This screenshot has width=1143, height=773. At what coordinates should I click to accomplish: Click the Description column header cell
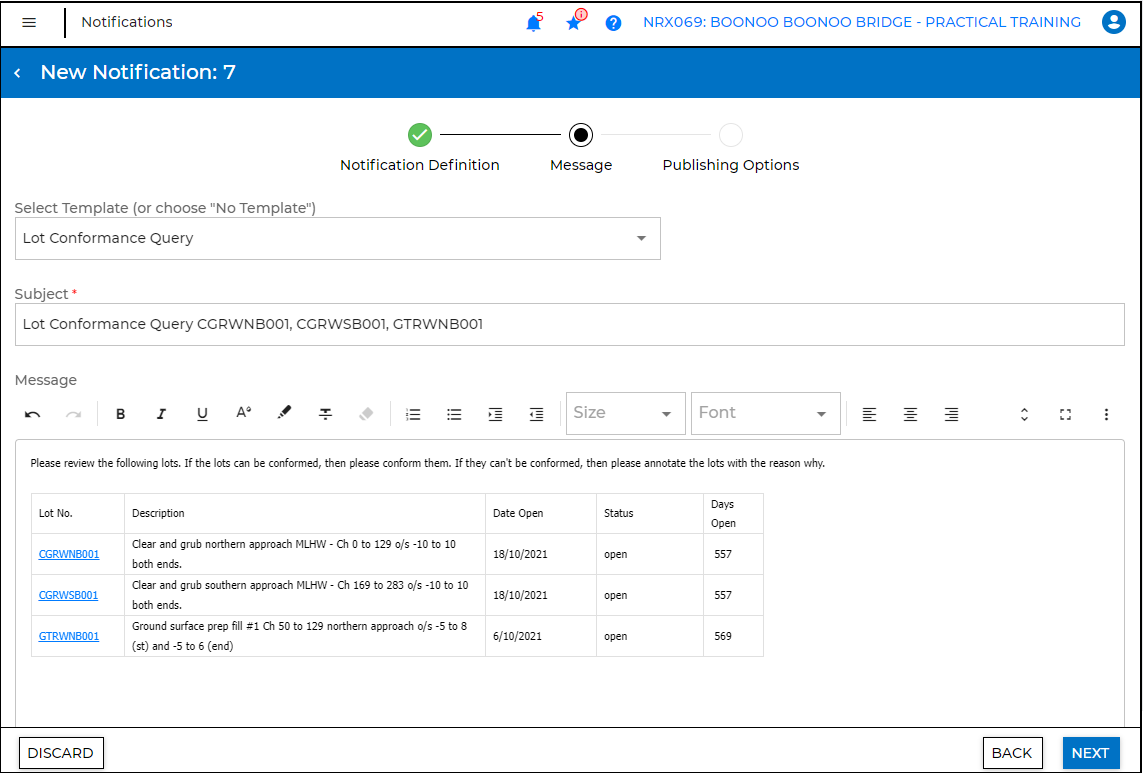coord(305,513)
